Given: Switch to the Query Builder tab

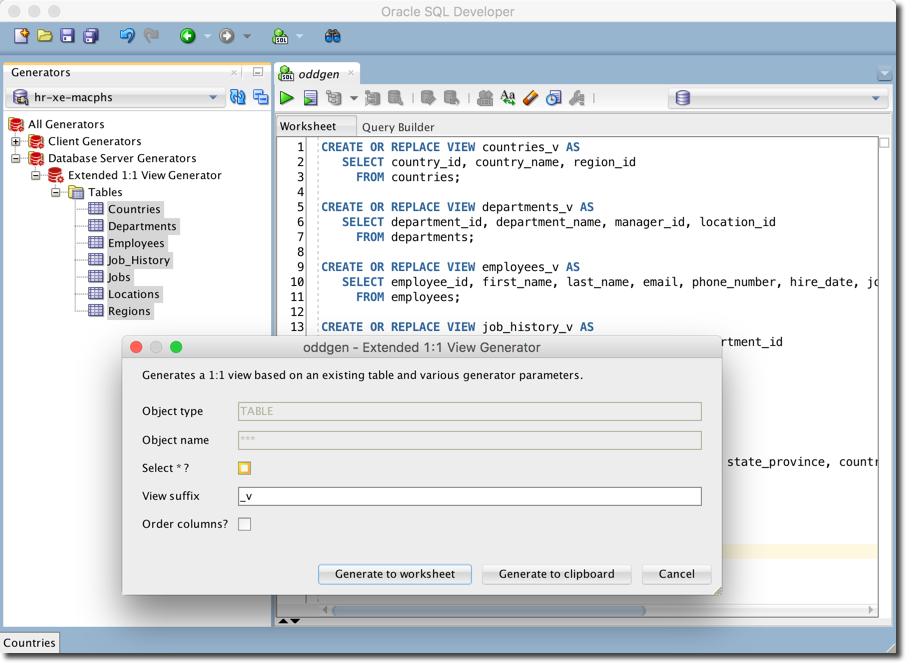Looking at the screenshot, I should click(398, 127).
